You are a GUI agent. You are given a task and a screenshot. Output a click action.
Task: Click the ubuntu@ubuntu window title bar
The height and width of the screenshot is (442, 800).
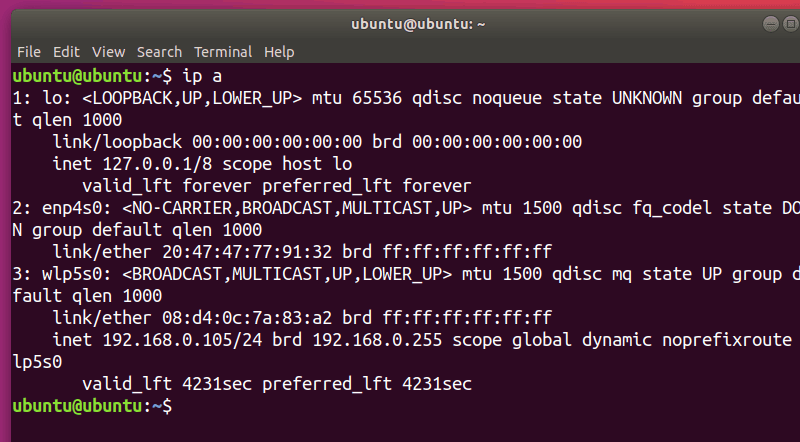[x=400, y=21]
